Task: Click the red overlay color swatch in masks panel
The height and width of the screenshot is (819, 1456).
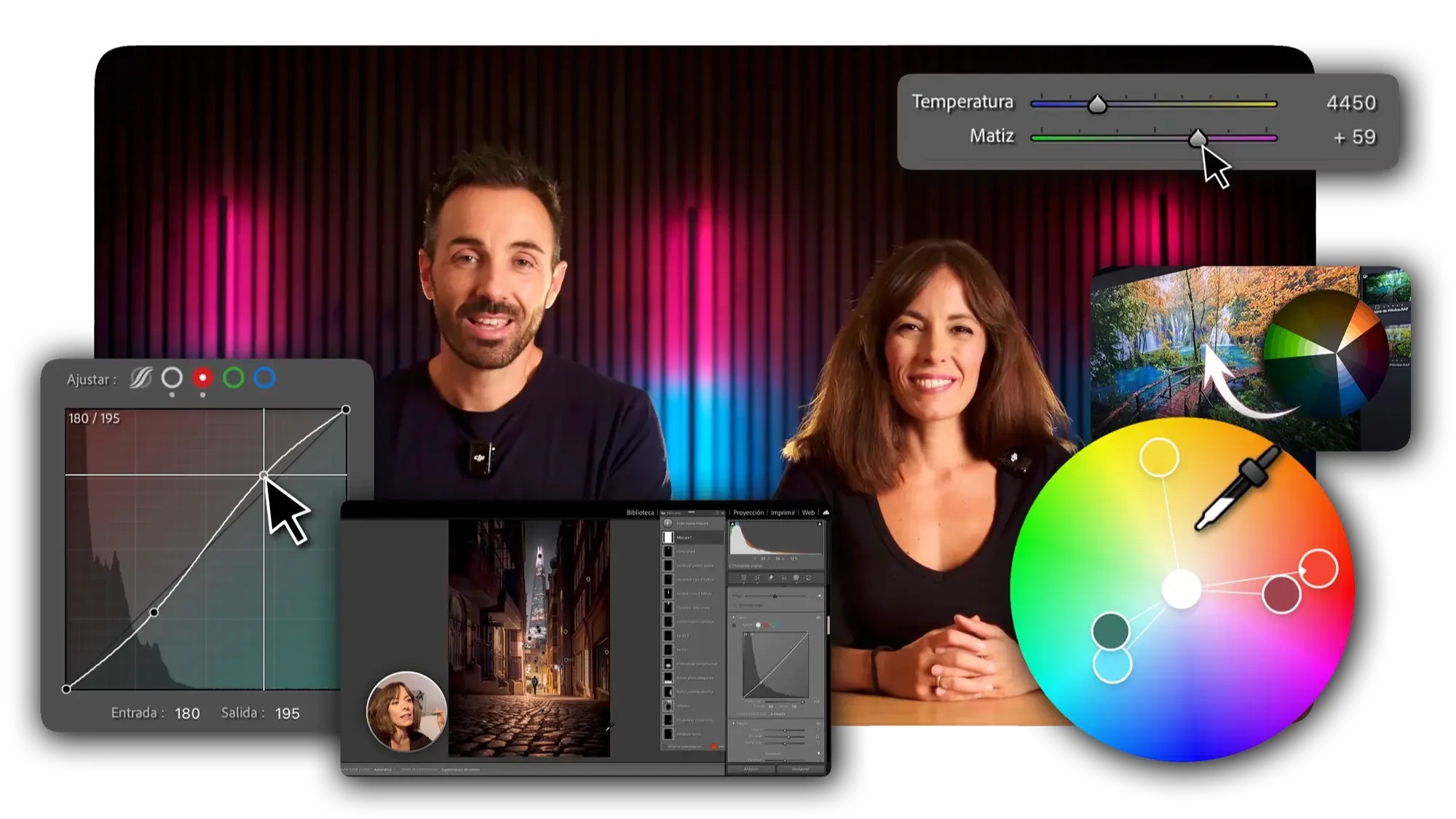Action: [x=714, y=746]
